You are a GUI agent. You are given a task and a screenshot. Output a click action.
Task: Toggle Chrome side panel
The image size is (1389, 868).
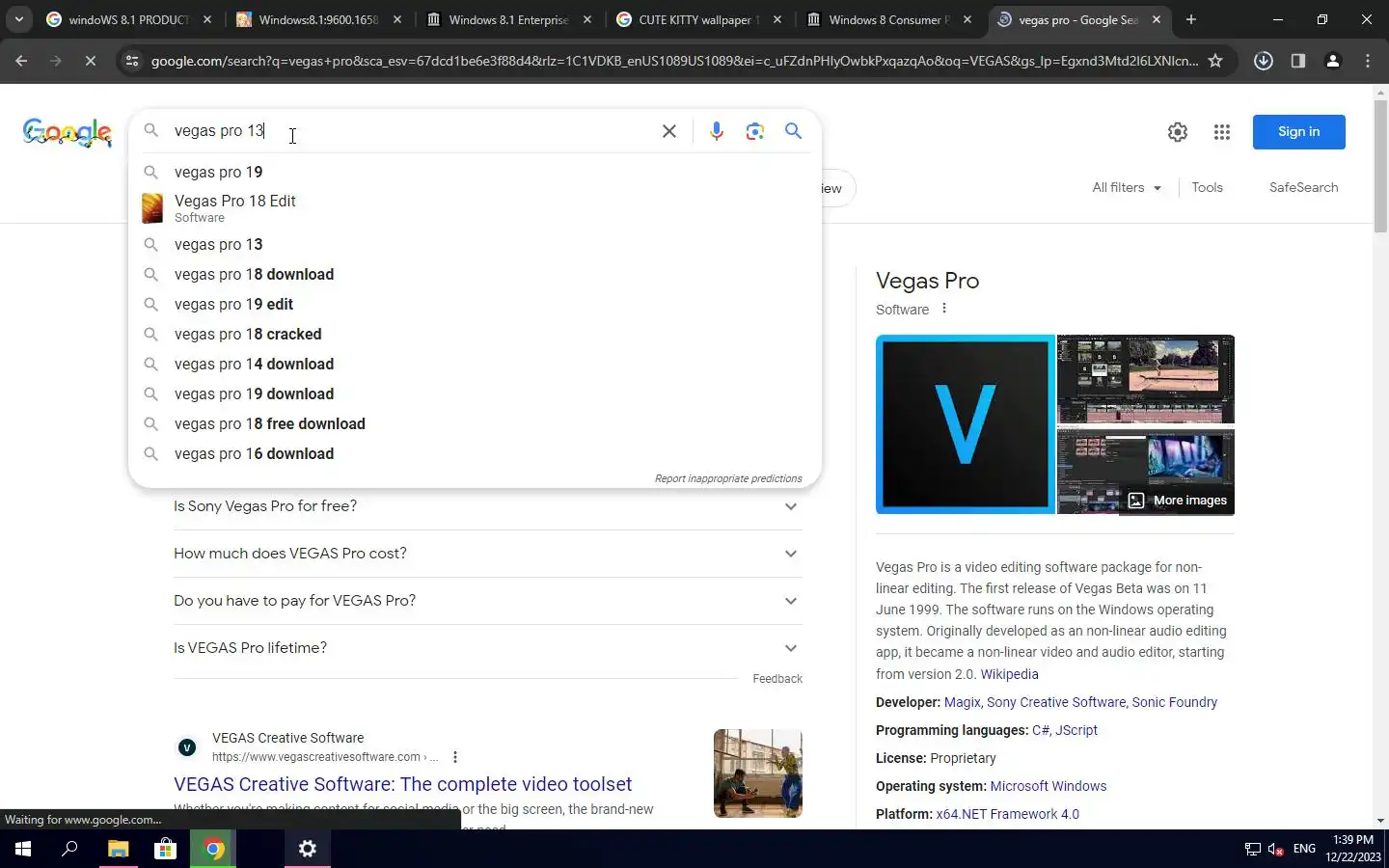(x=1297, y=61)
